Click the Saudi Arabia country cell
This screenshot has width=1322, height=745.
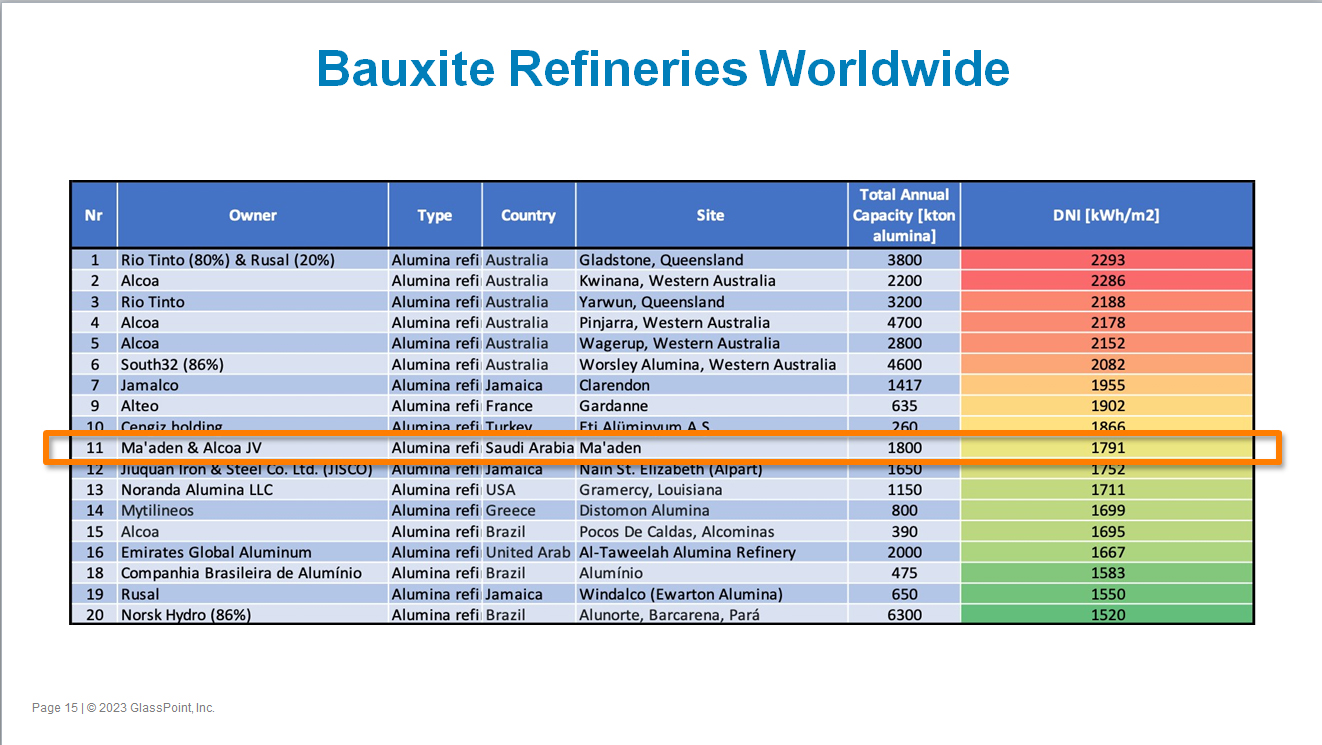pos(528,448)
